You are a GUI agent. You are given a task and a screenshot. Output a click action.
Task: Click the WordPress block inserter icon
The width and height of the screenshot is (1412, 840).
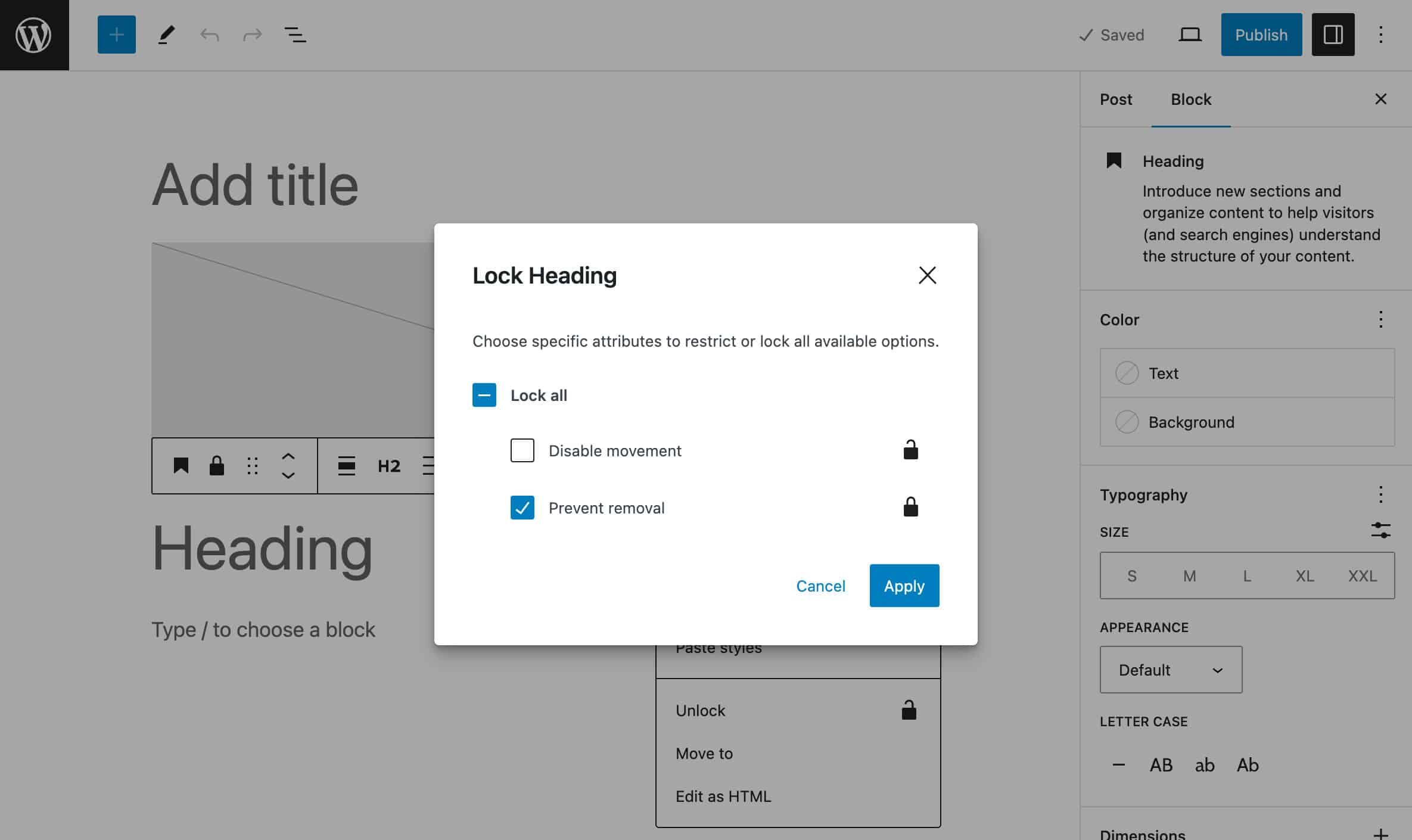(116, 34)
